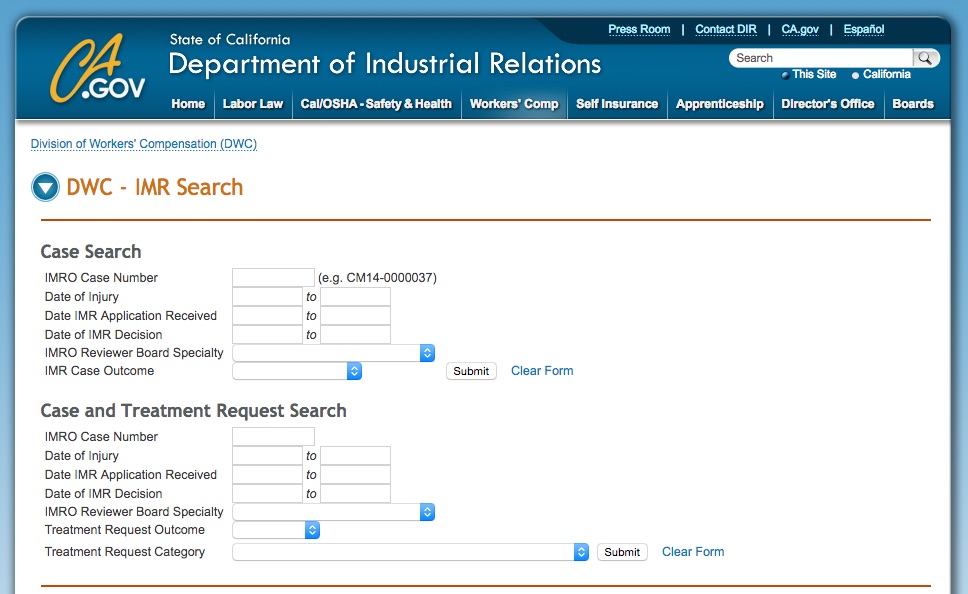This screenshot has height=594, width=968.
Task: Focus Treatment Search IMRO Case Number field
Action: (x=273, y=437)
